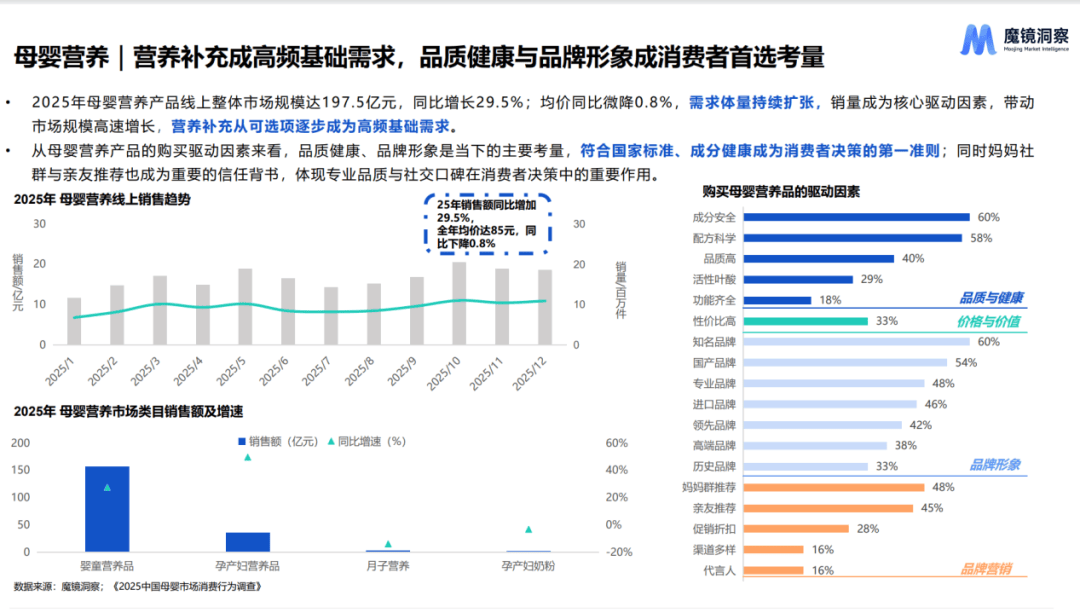Click the 价格与价值 category label
1080x613 pixels.
pyautogui.click(x=991, y=322)
